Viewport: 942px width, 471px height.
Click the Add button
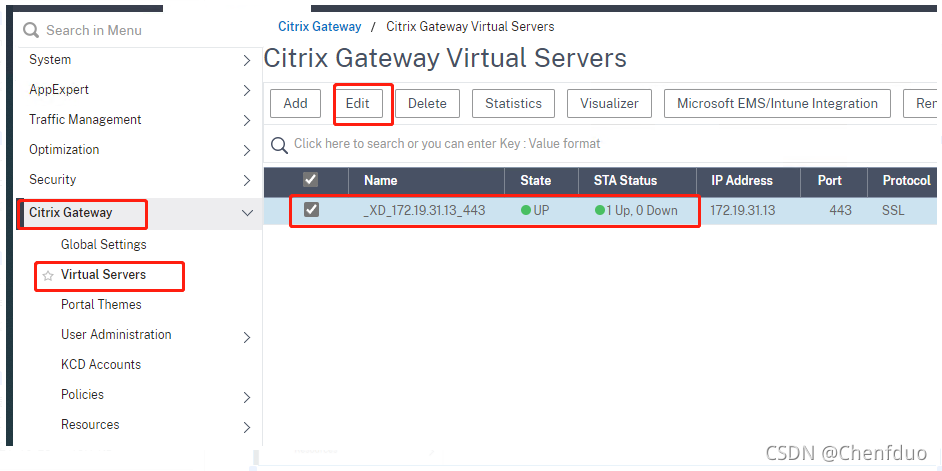(x=295, y=103)
